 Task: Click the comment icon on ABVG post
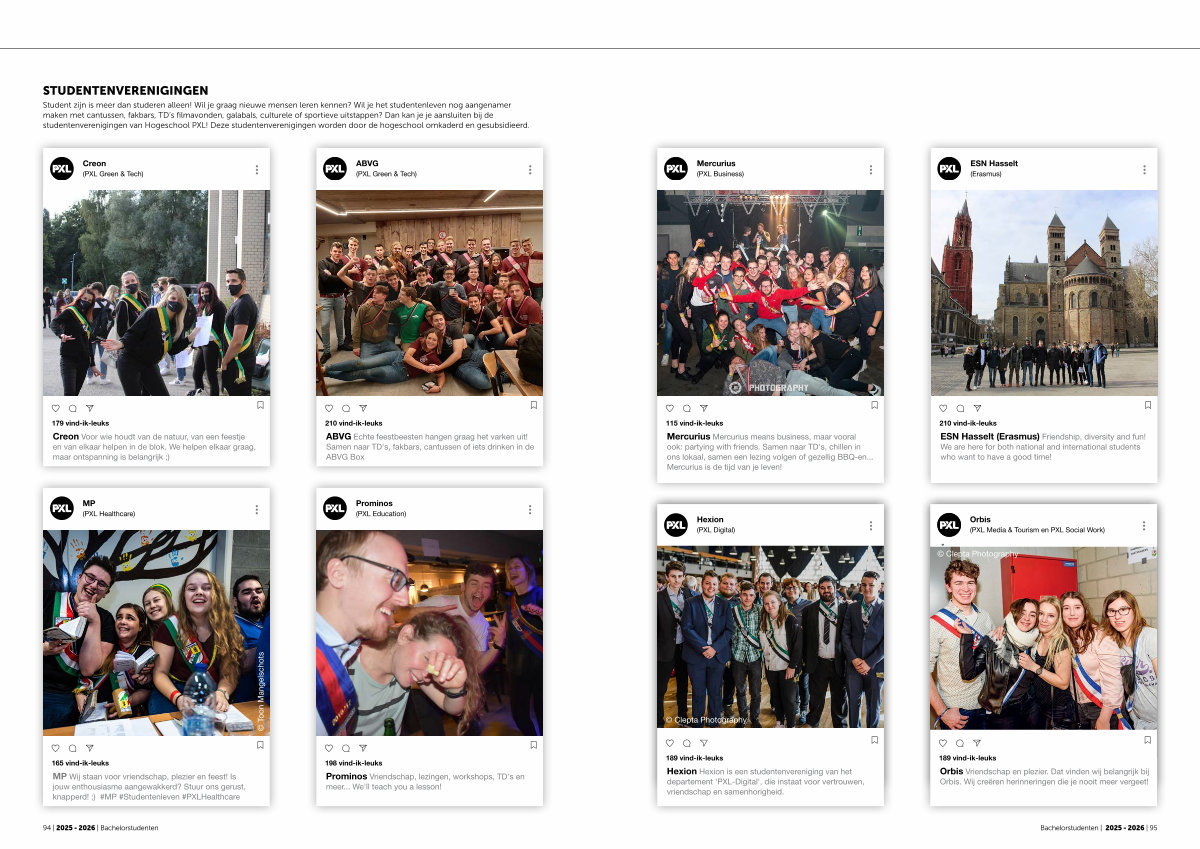point(346,408)
